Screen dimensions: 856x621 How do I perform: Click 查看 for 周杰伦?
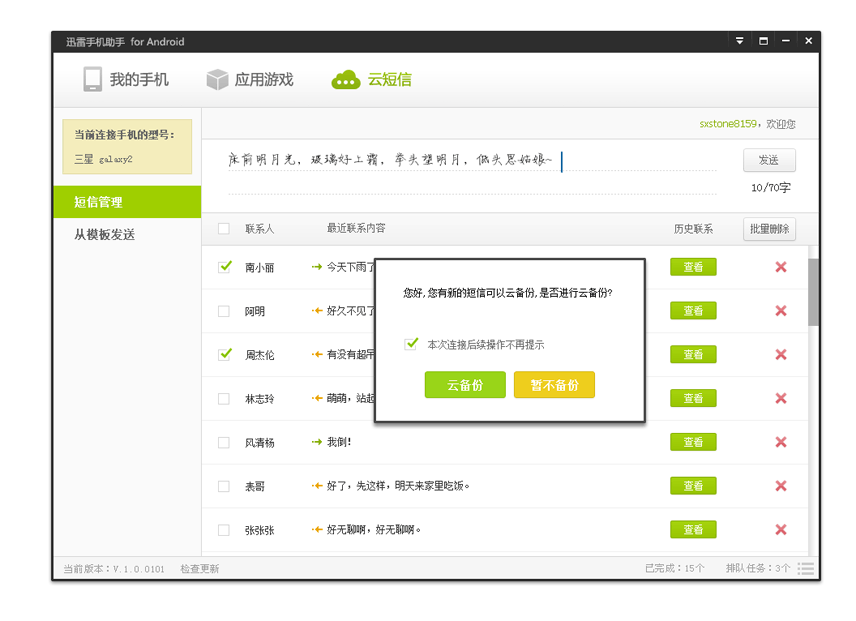coord(693,355)
